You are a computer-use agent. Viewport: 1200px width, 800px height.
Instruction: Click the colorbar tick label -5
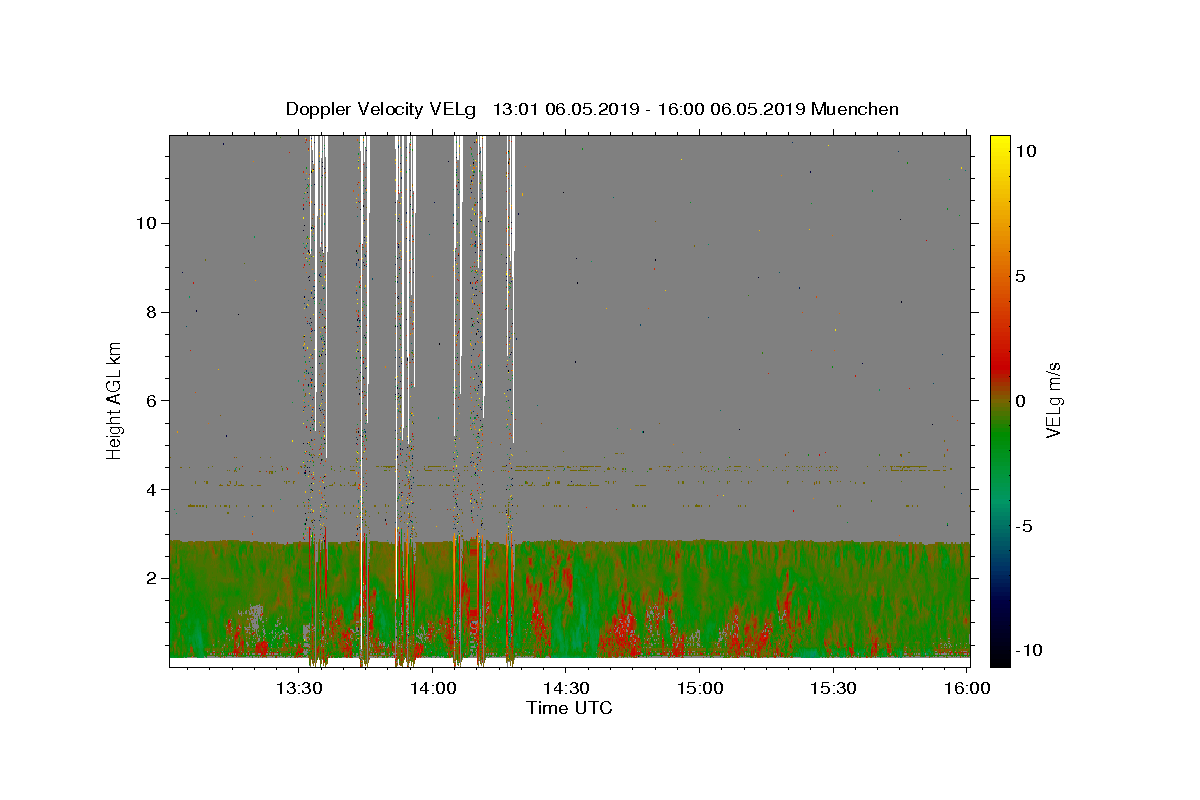1023,526
